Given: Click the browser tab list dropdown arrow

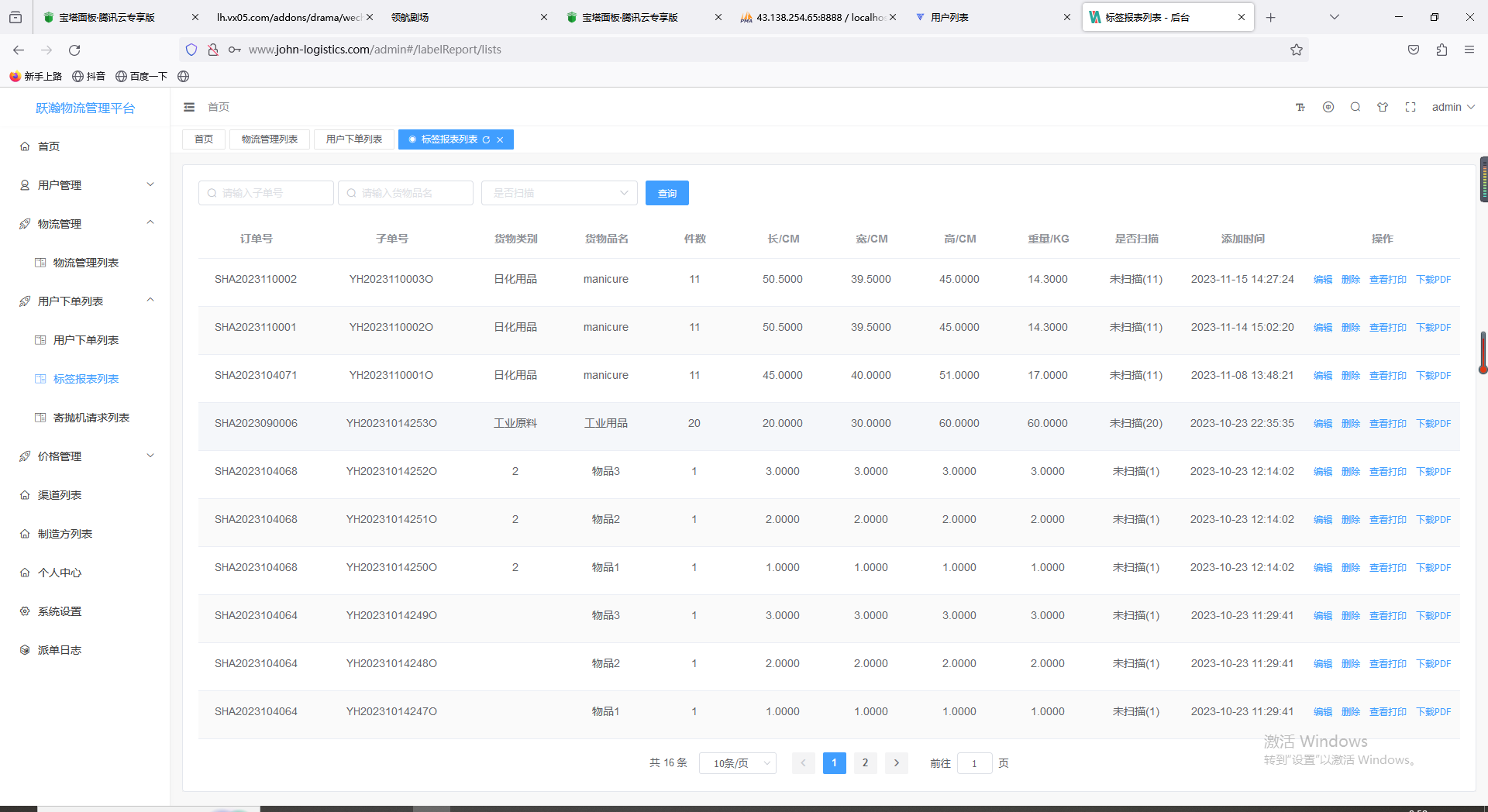Looking at the screenshot, I should (x=1335, y=17).
